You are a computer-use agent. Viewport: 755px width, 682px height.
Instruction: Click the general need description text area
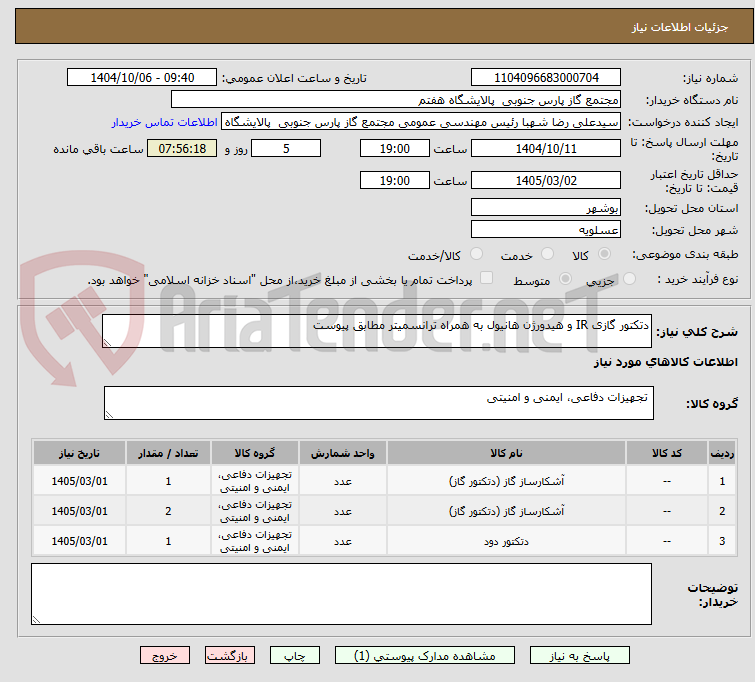point(377,331)
